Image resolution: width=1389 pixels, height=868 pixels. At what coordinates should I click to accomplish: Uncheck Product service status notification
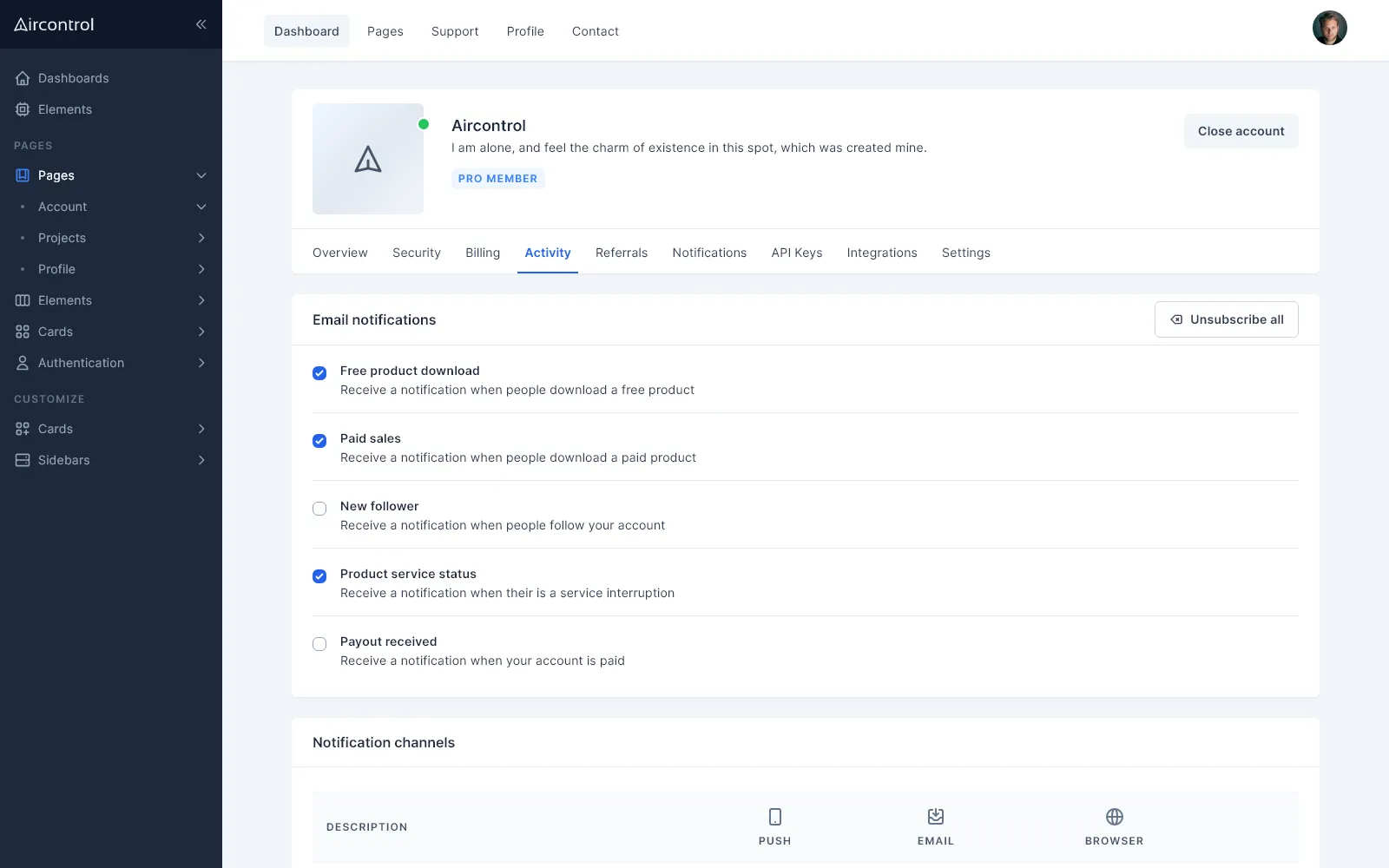(x=319, y=576)
